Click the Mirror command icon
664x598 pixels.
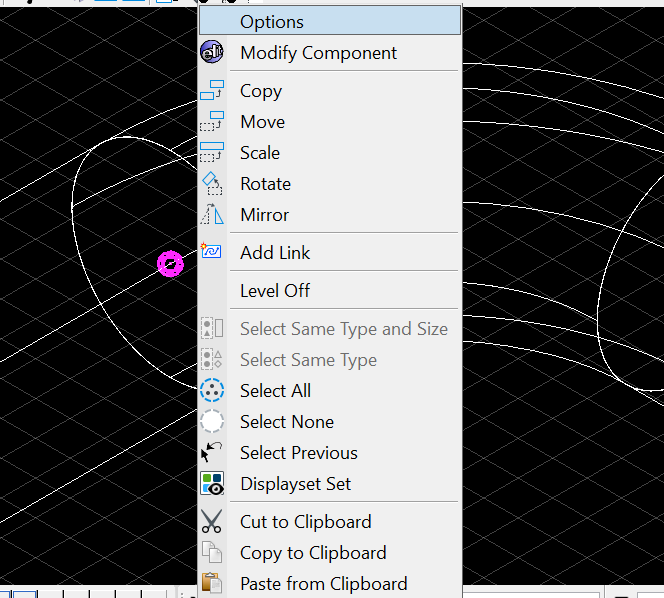pyautogui.click(x=212, y=214)
